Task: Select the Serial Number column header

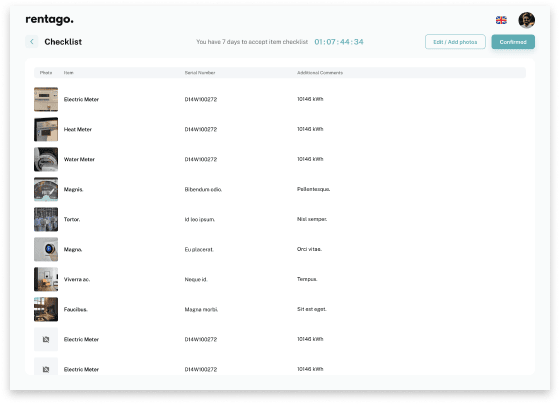Action: 200,73
